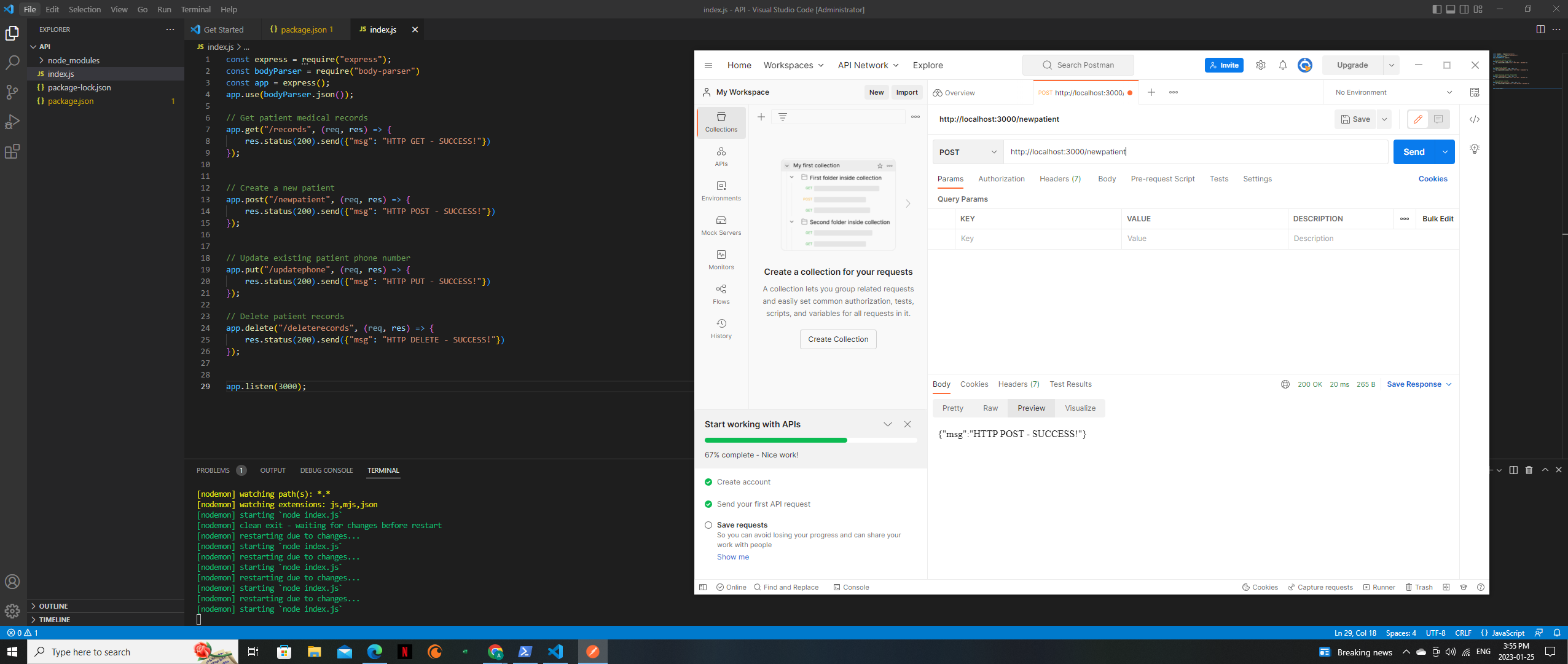Expand the No Environment dropdown selector
Screen dimensions: 1568x664
tap(1448, 92)
